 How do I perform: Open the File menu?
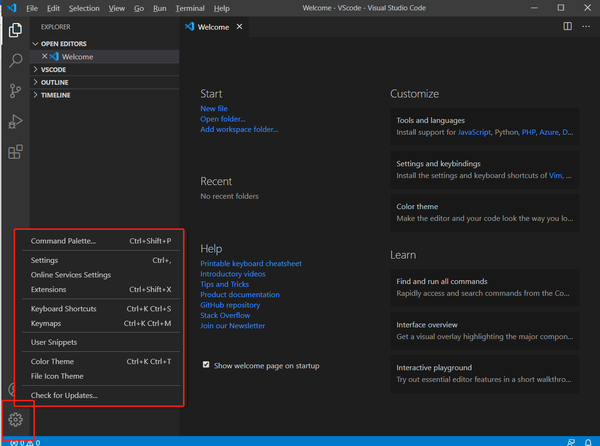[32, 8]
